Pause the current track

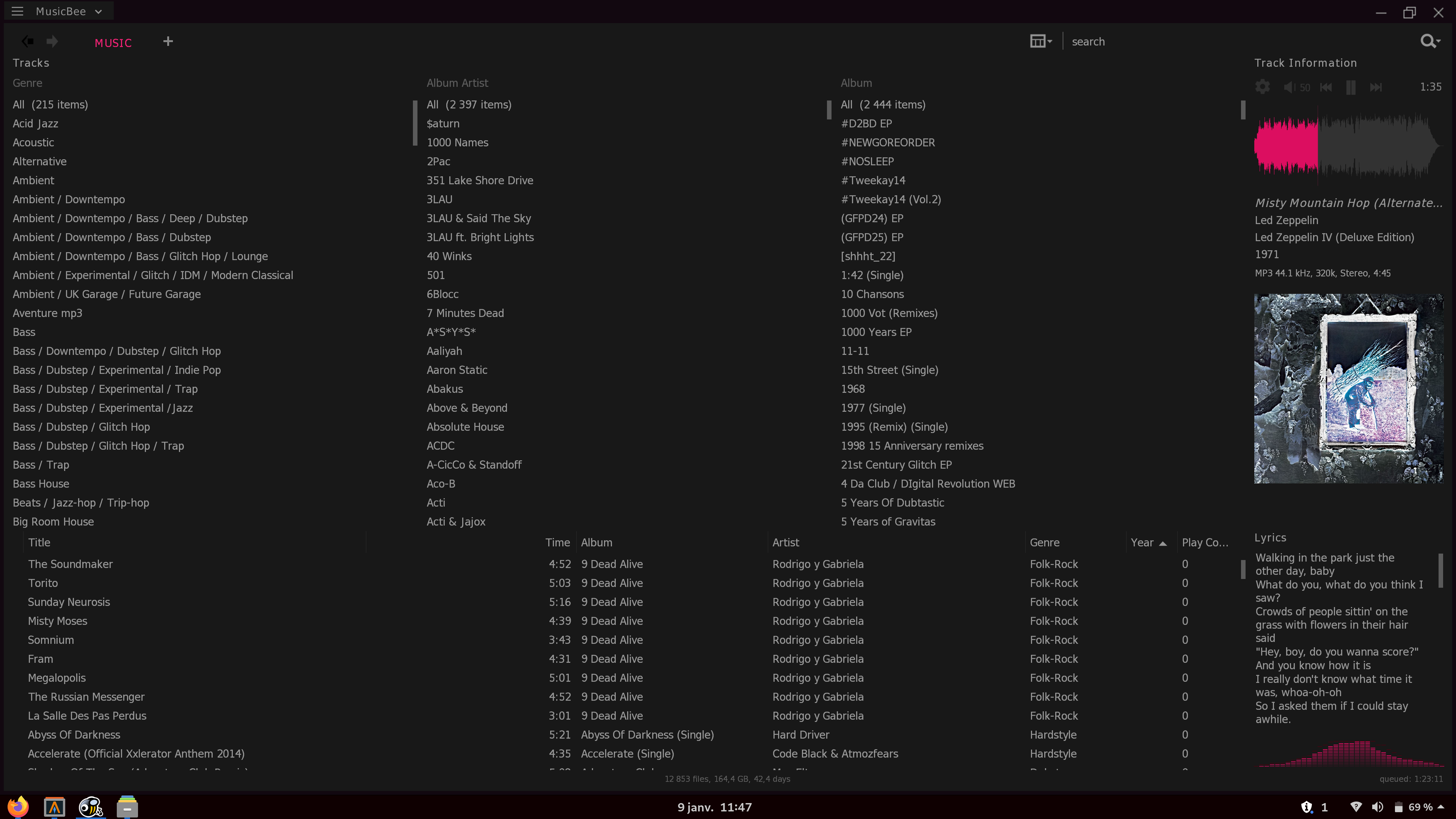pos(1351,87)
